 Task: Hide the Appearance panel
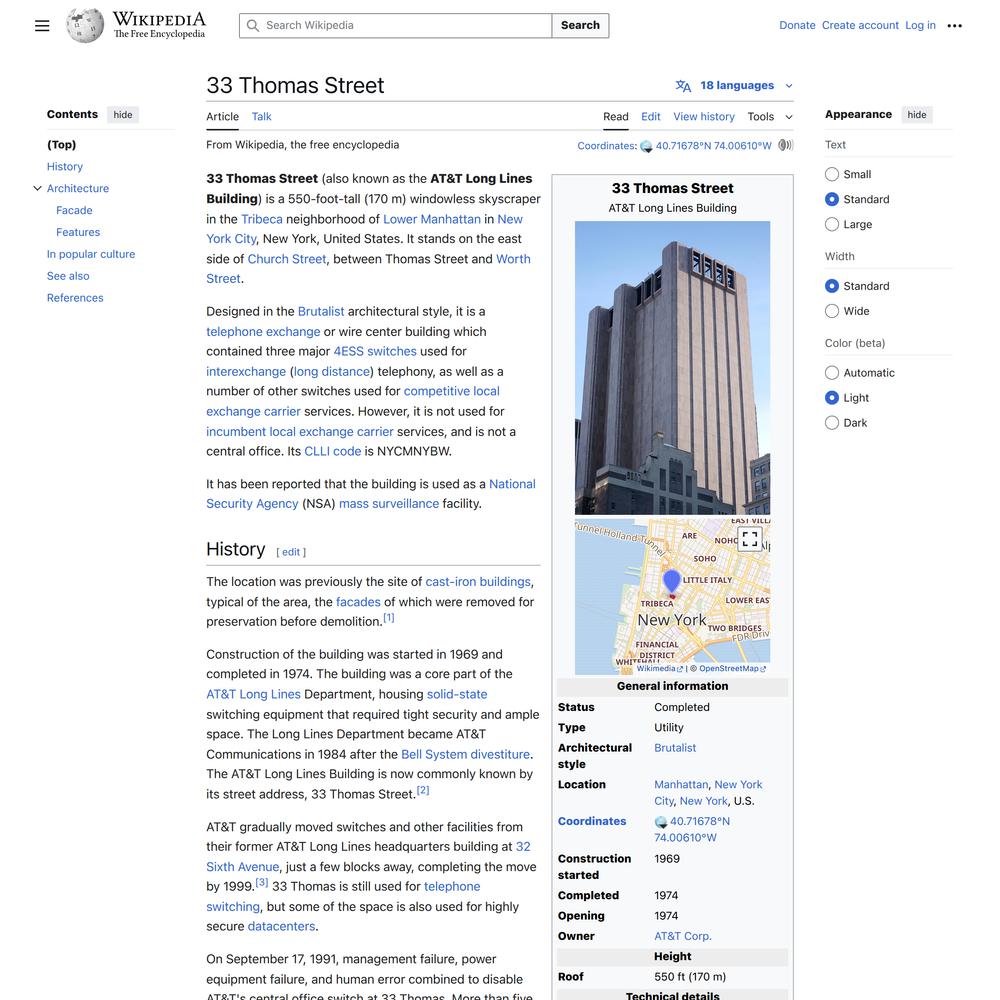click(916, 115)
